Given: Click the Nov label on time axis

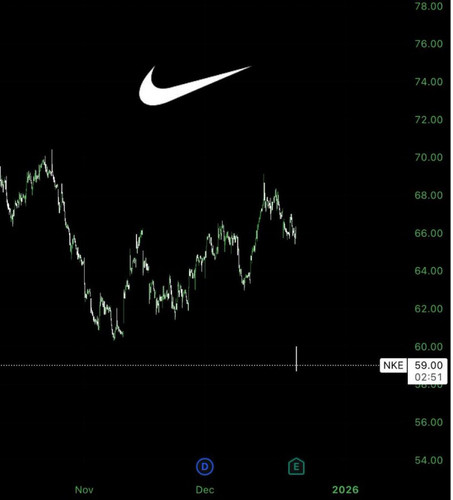Looking at the screenshot, I should click(84, 490).
